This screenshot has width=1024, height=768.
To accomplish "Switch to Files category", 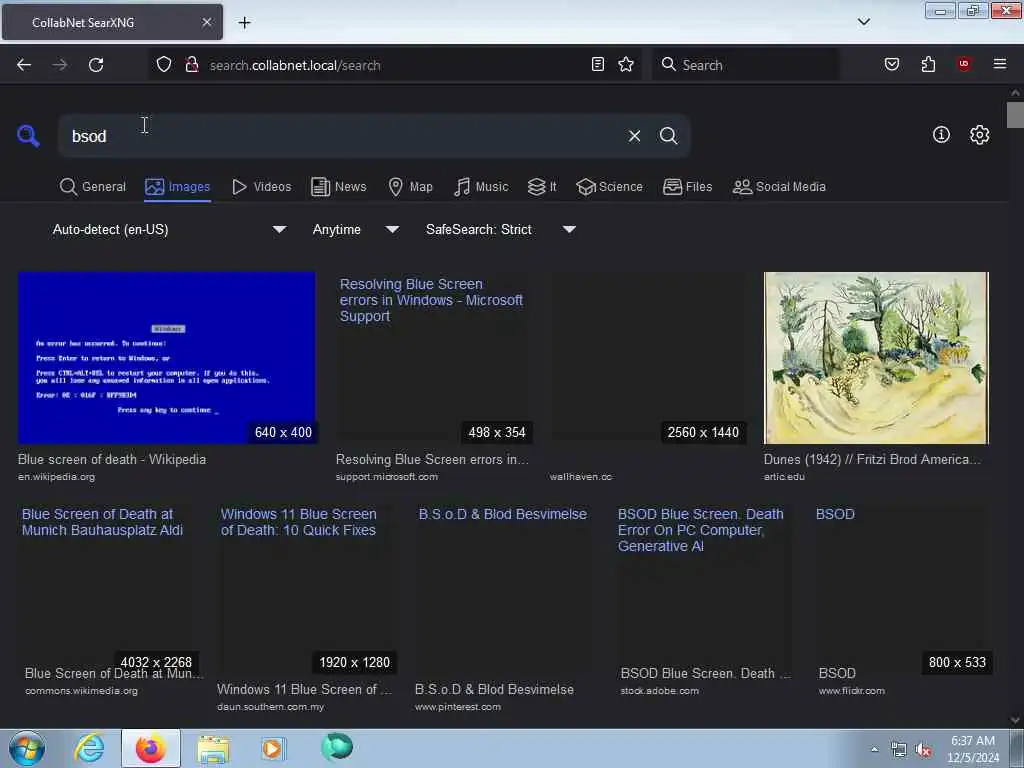I will 687,187.
